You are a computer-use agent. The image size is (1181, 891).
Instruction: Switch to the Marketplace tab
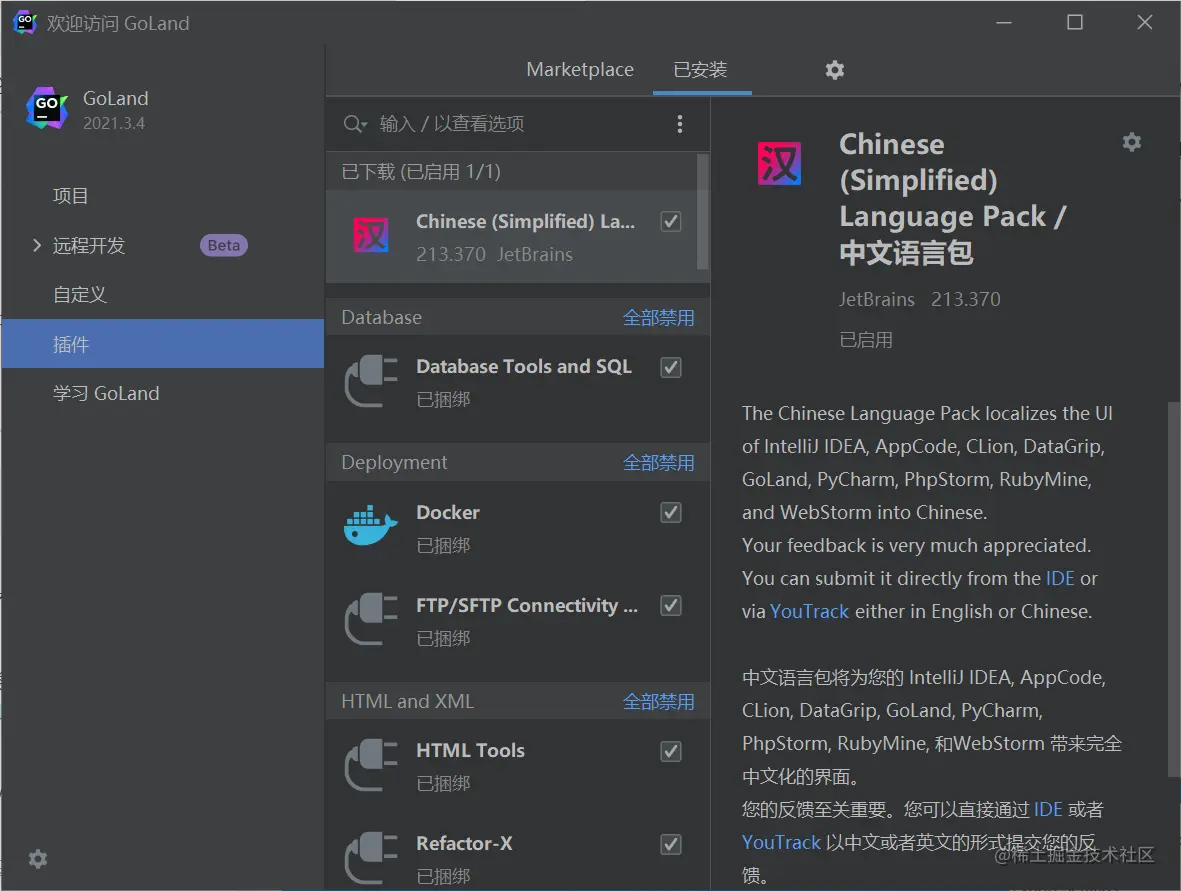tap(580, 69)
